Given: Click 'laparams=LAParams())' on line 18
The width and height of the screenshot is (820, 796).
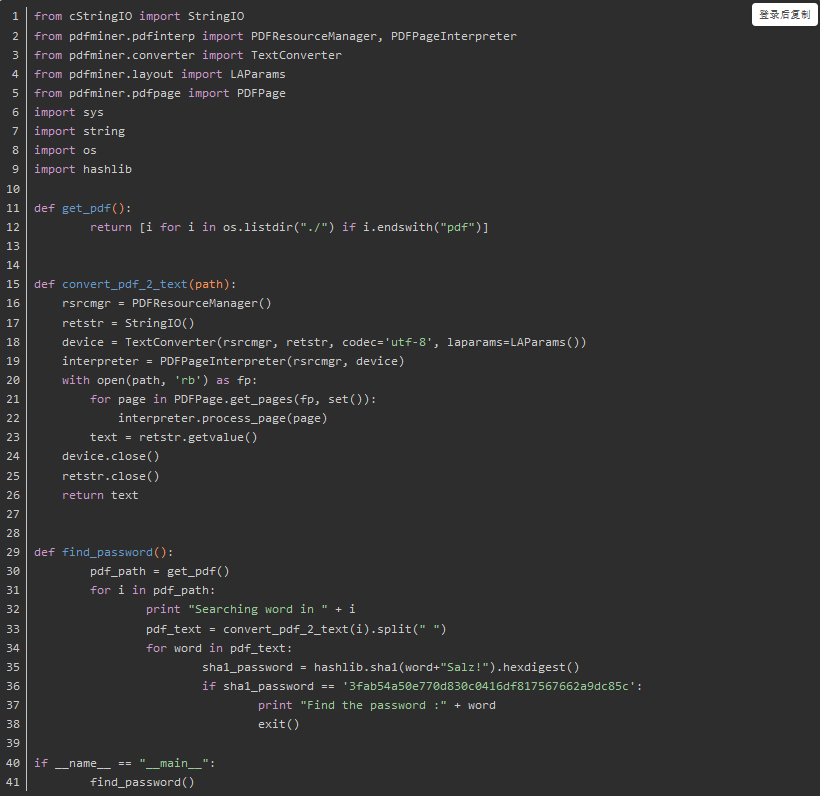Looking at the screenshot, I should 517,342.
